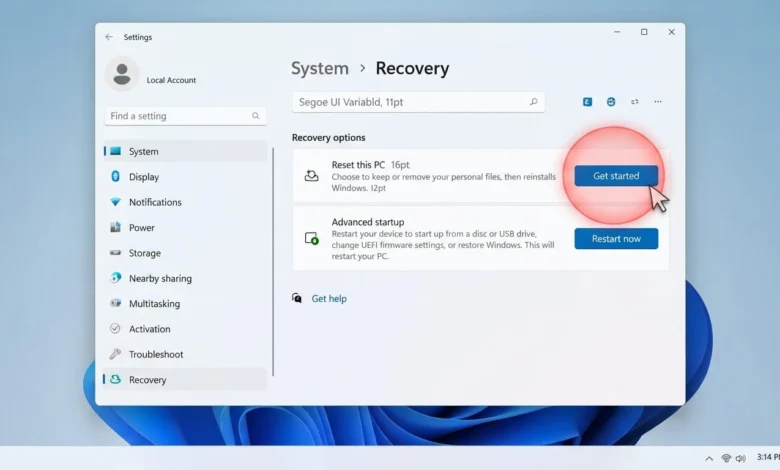
Task: Click the Wi-Fi icon in the system tray
Action: point(726,458)
